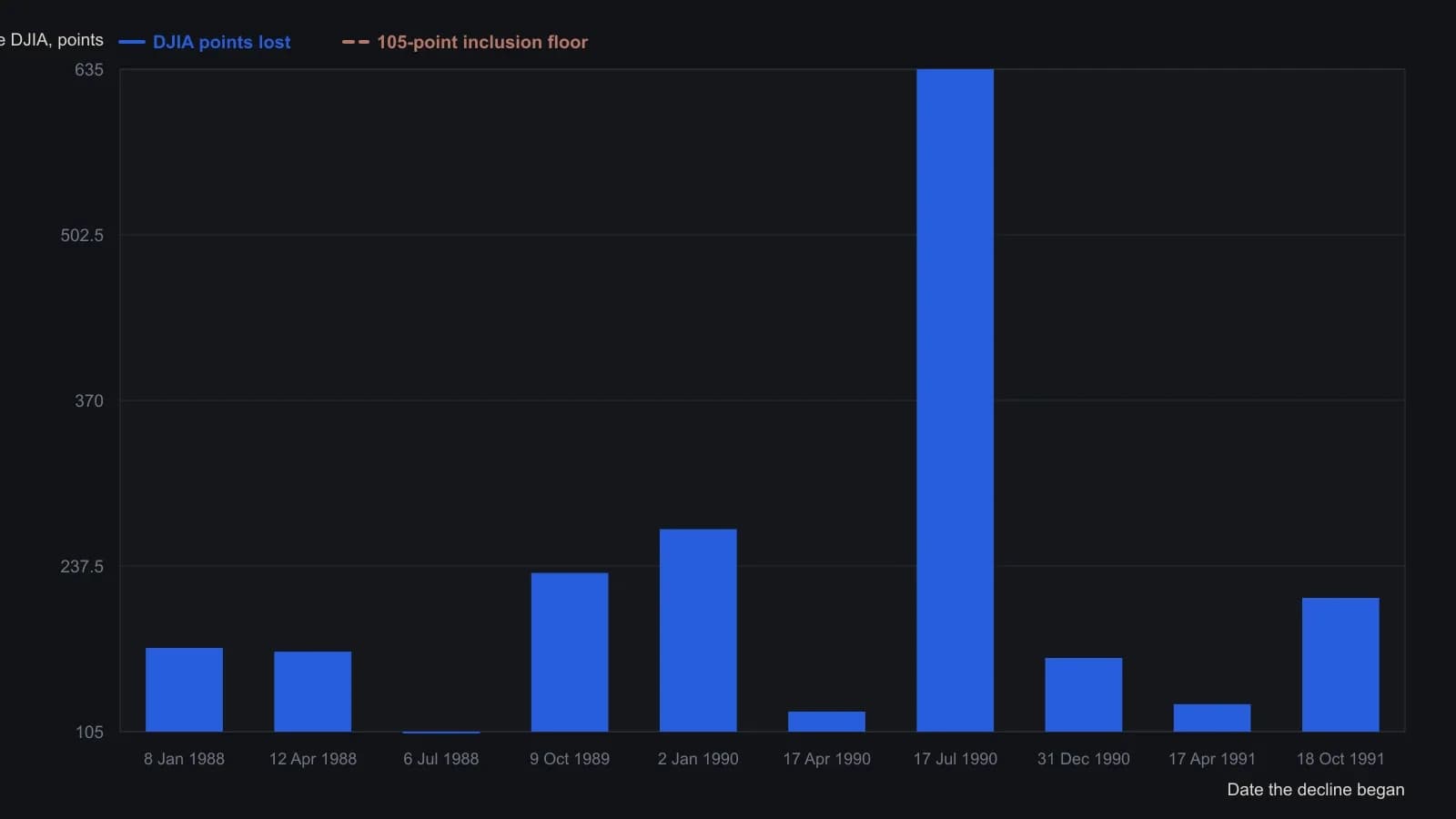
Task: Select the tallest bar for 17 Jul 1990
Action: click(955, 400)
